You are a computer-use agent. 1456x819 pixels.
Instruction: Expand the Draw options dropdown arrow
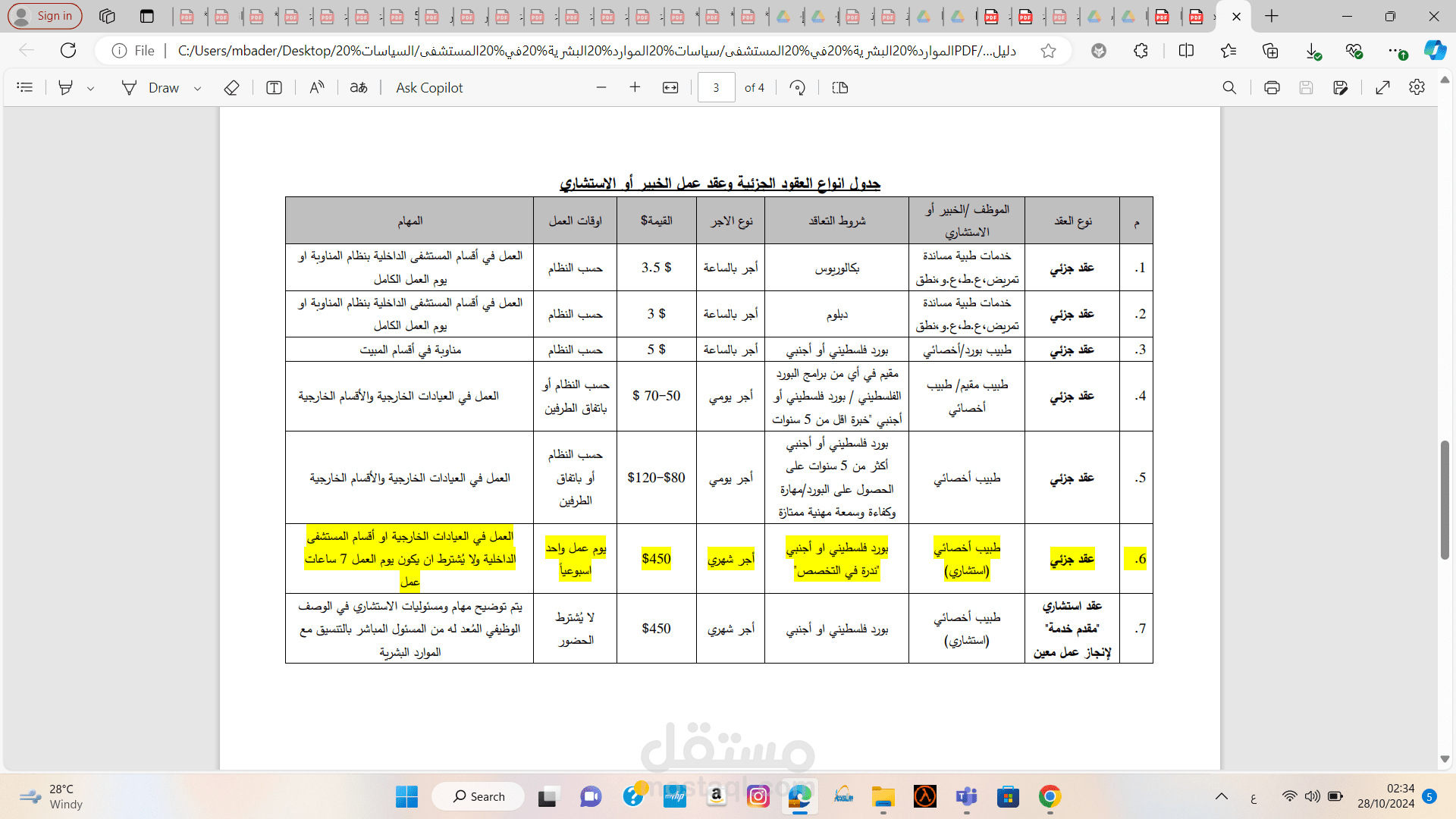tap(197, 88)
